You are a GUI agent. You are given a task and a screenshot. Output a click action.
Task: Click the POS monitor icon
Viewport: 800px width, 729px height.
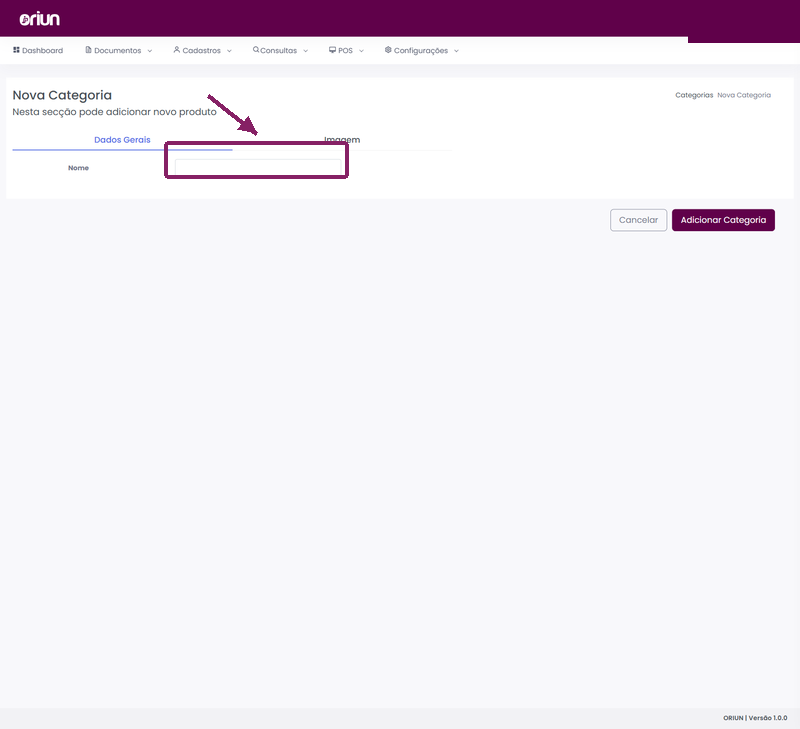[x=332, y=50]
